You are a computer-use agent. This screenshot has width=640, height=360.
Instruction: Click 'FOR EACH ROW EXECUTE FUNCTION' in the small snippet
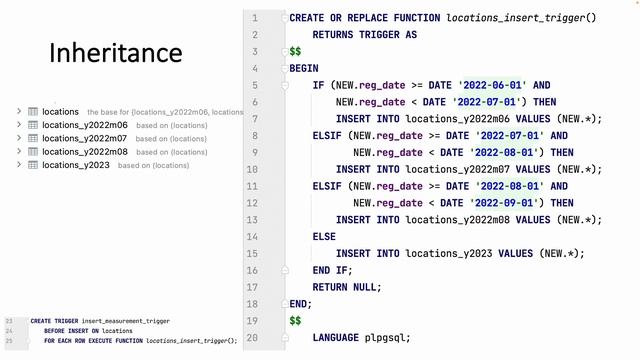93,340
